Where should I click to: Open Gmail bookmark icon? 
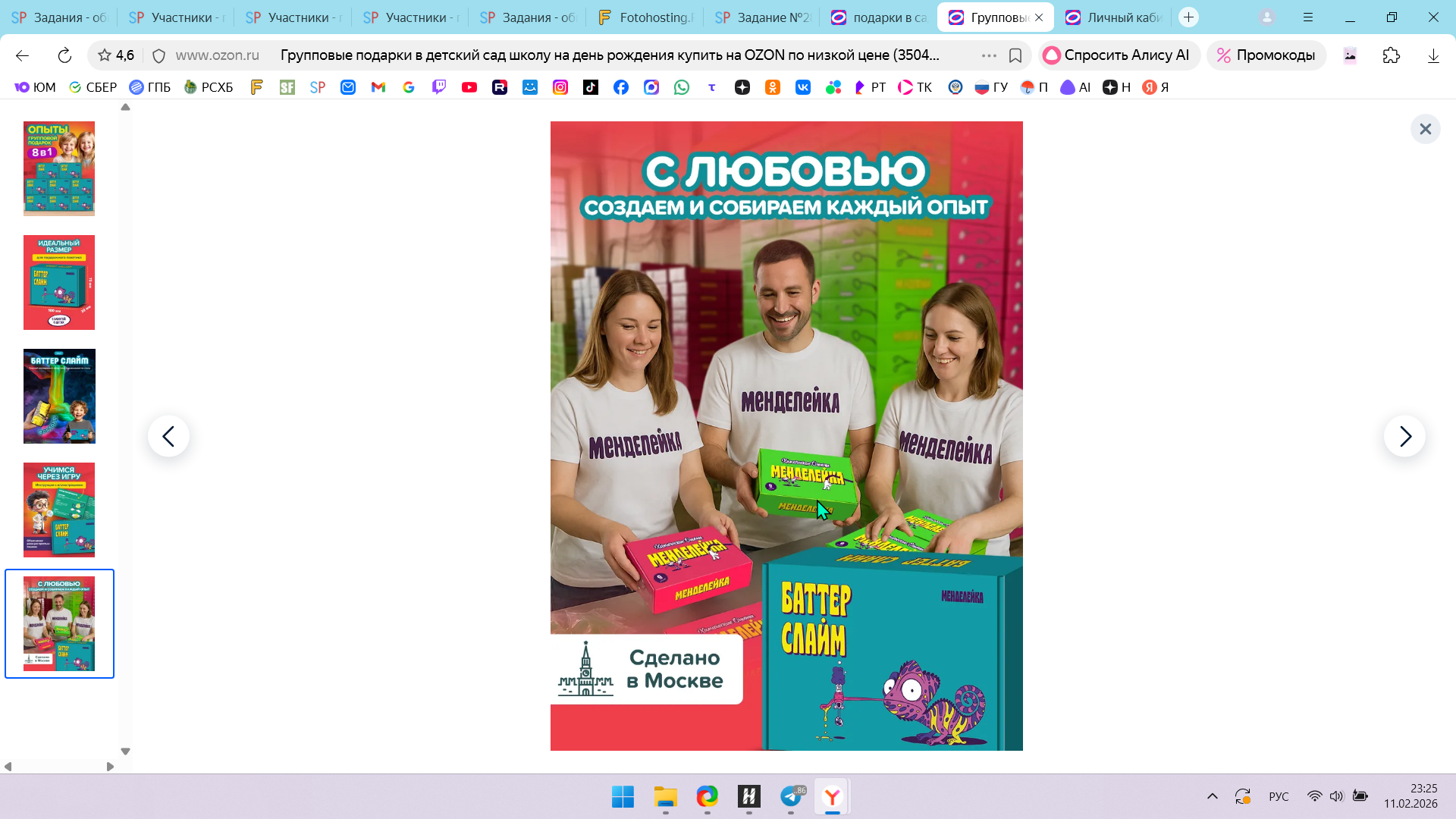click(x=378, y=87)
